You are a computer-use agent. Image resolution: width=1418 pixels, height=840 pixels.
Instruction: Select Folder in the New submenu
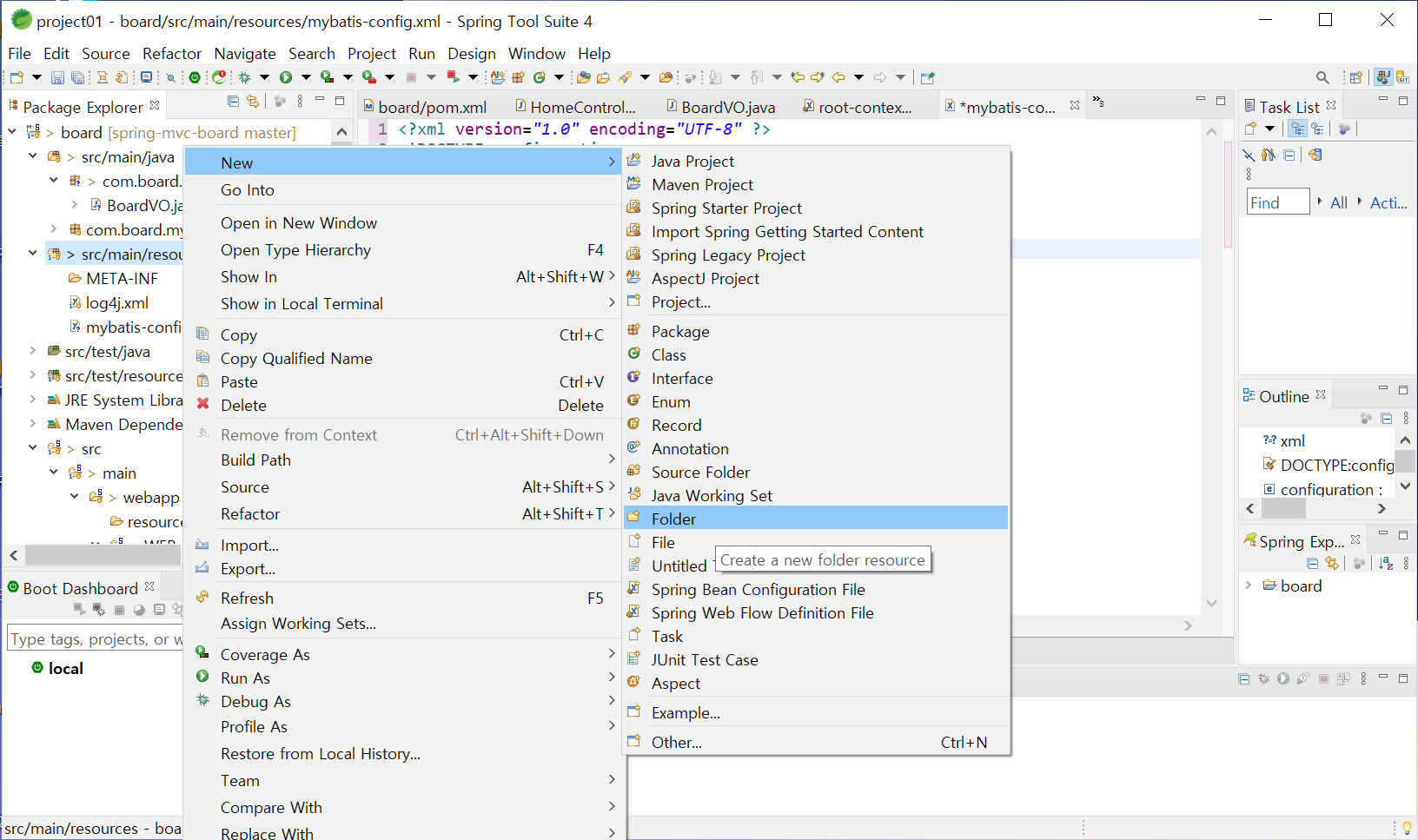pos(816,519)
